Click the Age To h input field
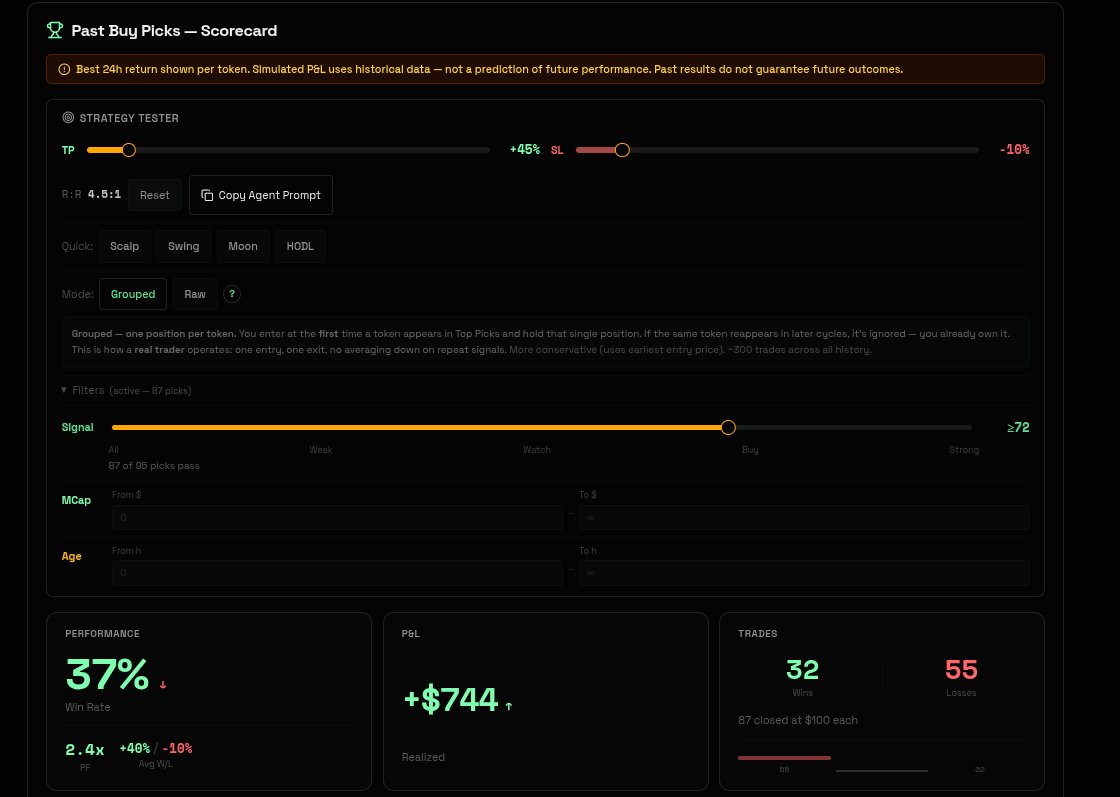1120x797 pixels. click(804, 573)
